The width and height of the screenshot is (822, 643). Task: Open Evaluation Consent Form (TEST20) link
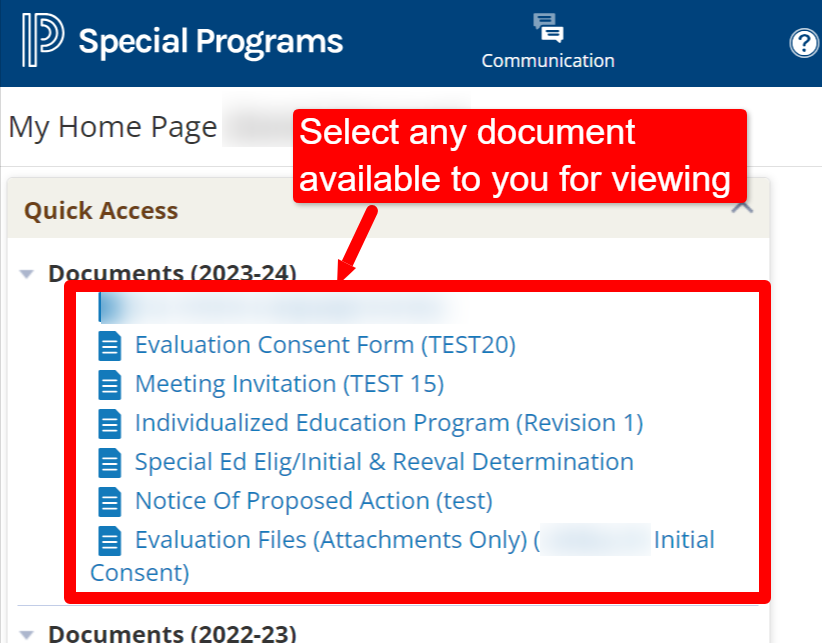click(325, 345)
